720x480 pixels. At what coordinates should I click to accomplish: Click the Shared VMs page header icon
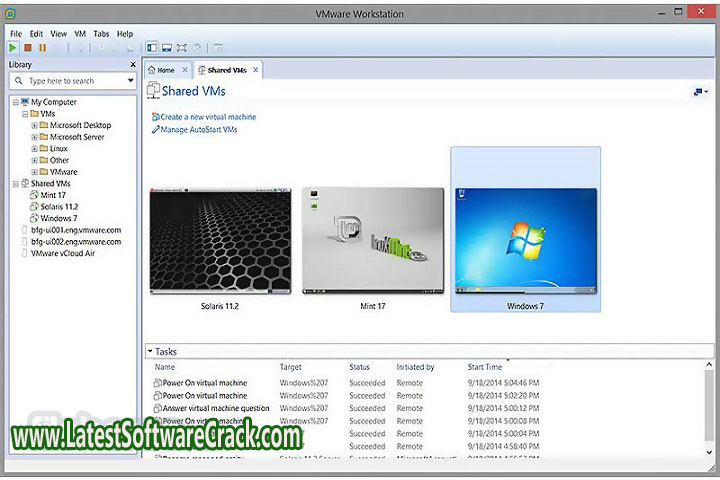pyautogui.click(x=153, y=90)
